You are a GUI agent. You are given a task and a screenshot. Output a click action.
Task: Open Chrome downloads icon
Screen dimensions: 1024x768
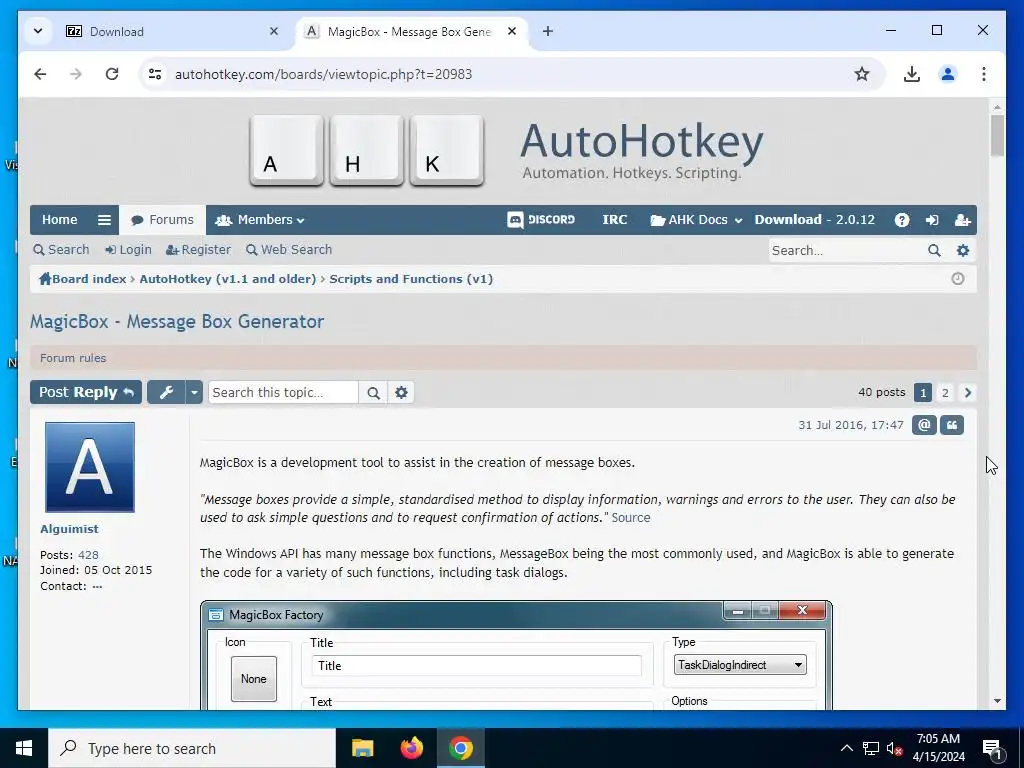click(x=912, y=74)
